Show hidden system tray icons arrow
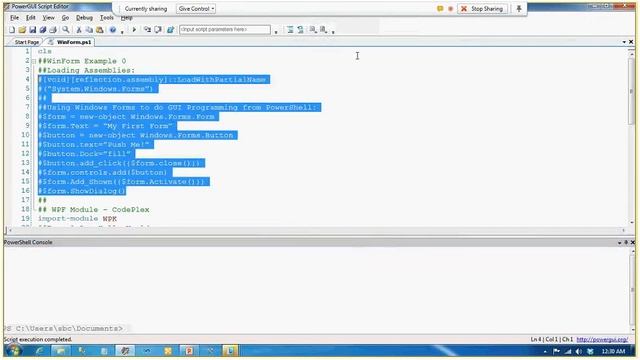This screenshot has width=640, height=360. 545,351
